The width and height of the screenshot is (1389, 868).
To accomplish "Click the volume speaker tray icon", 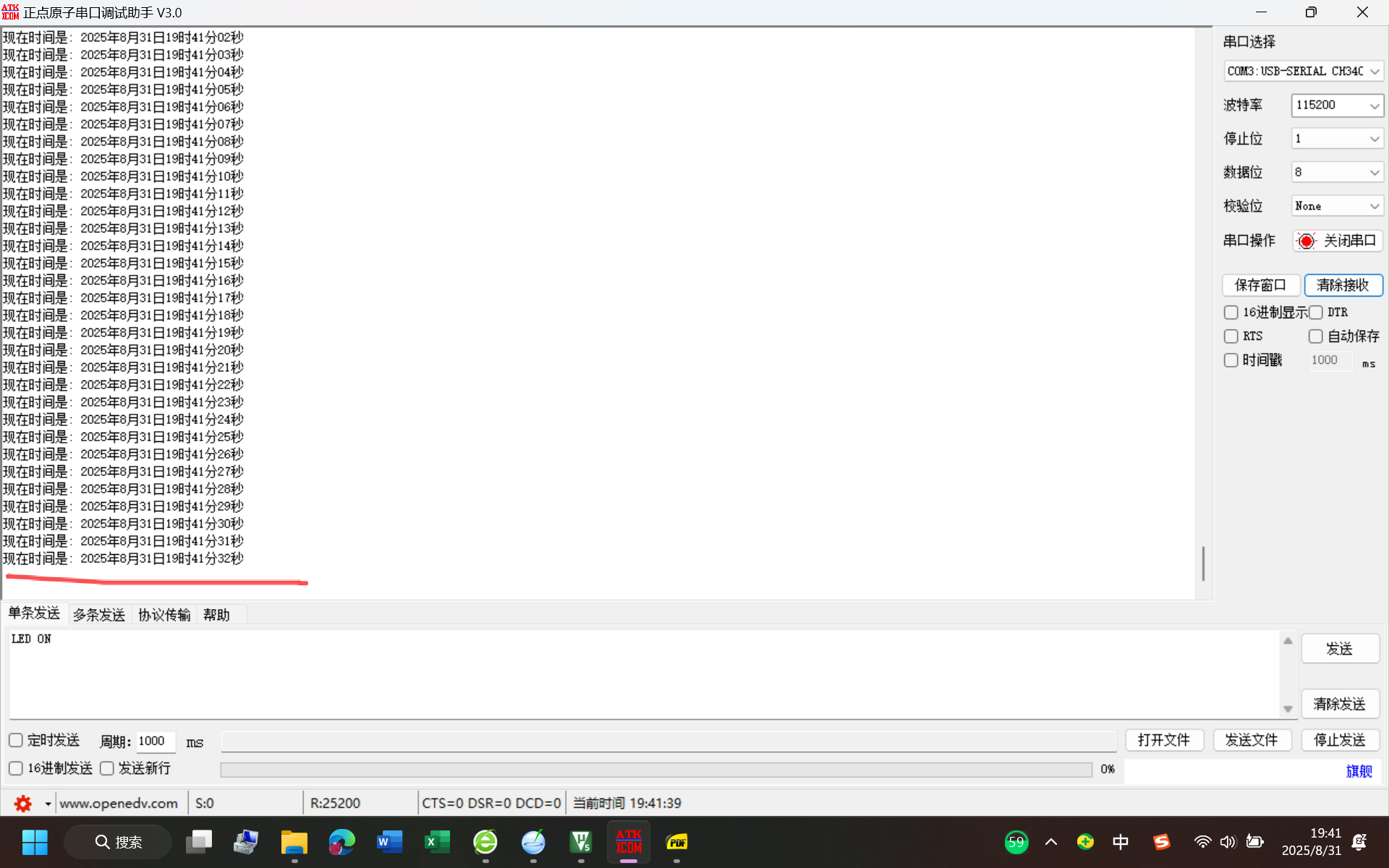I will click(x=1228, y=842).
